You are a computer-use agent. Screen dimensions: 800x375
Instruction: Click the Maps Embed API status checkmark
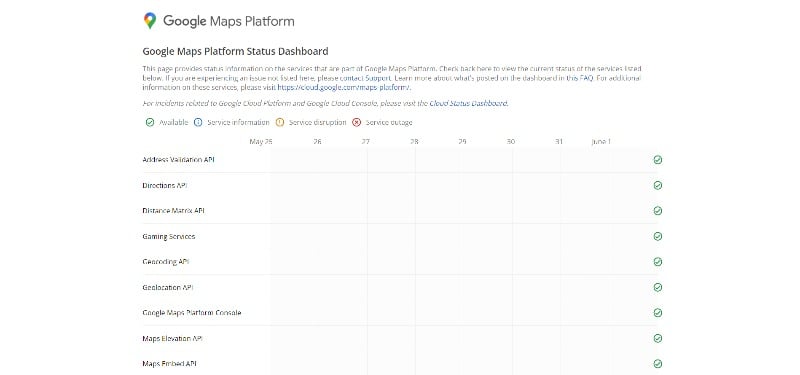point(658,364)
